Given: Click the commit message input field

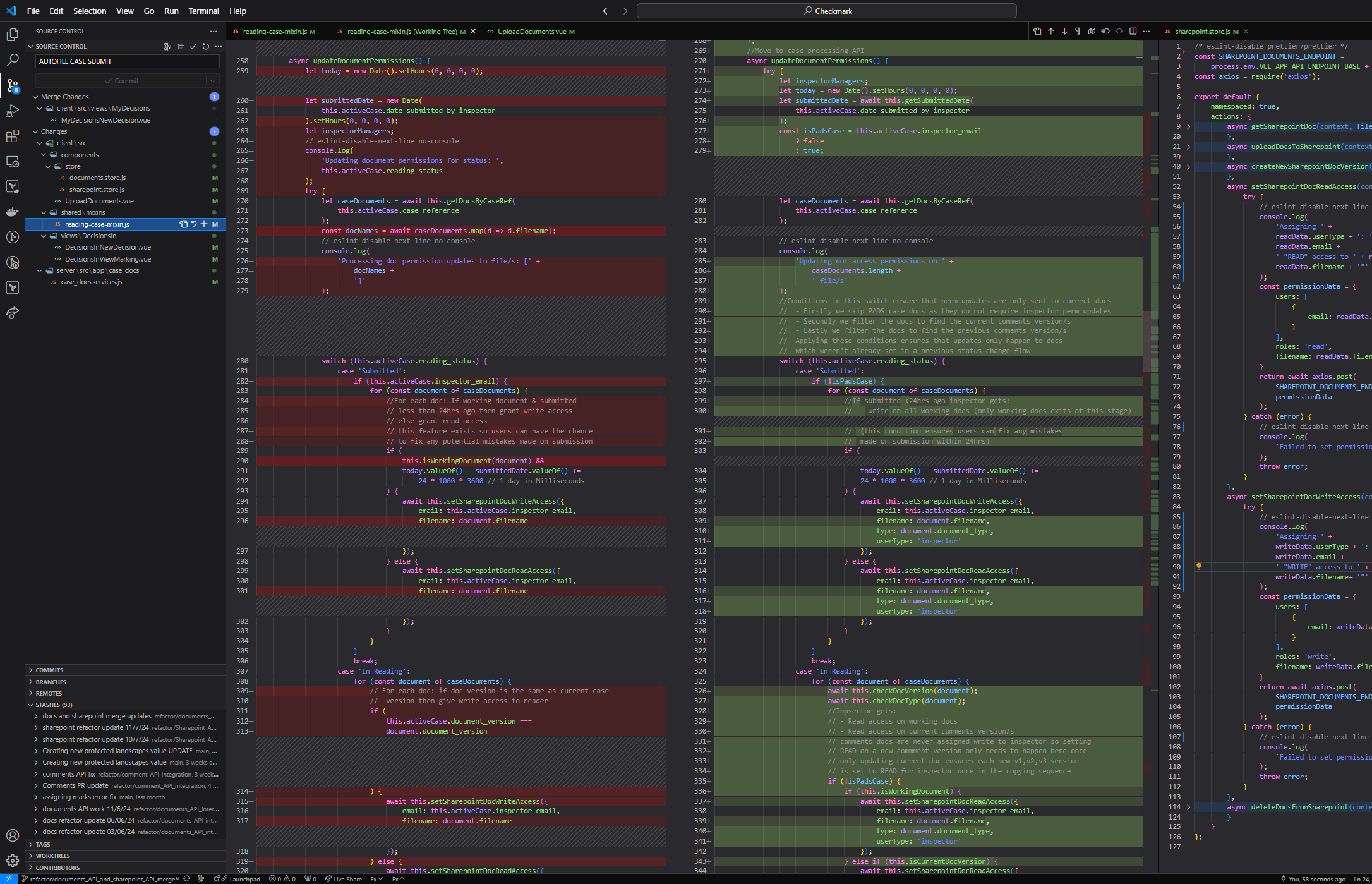Looking at the screenshot, I should [127, 61].
